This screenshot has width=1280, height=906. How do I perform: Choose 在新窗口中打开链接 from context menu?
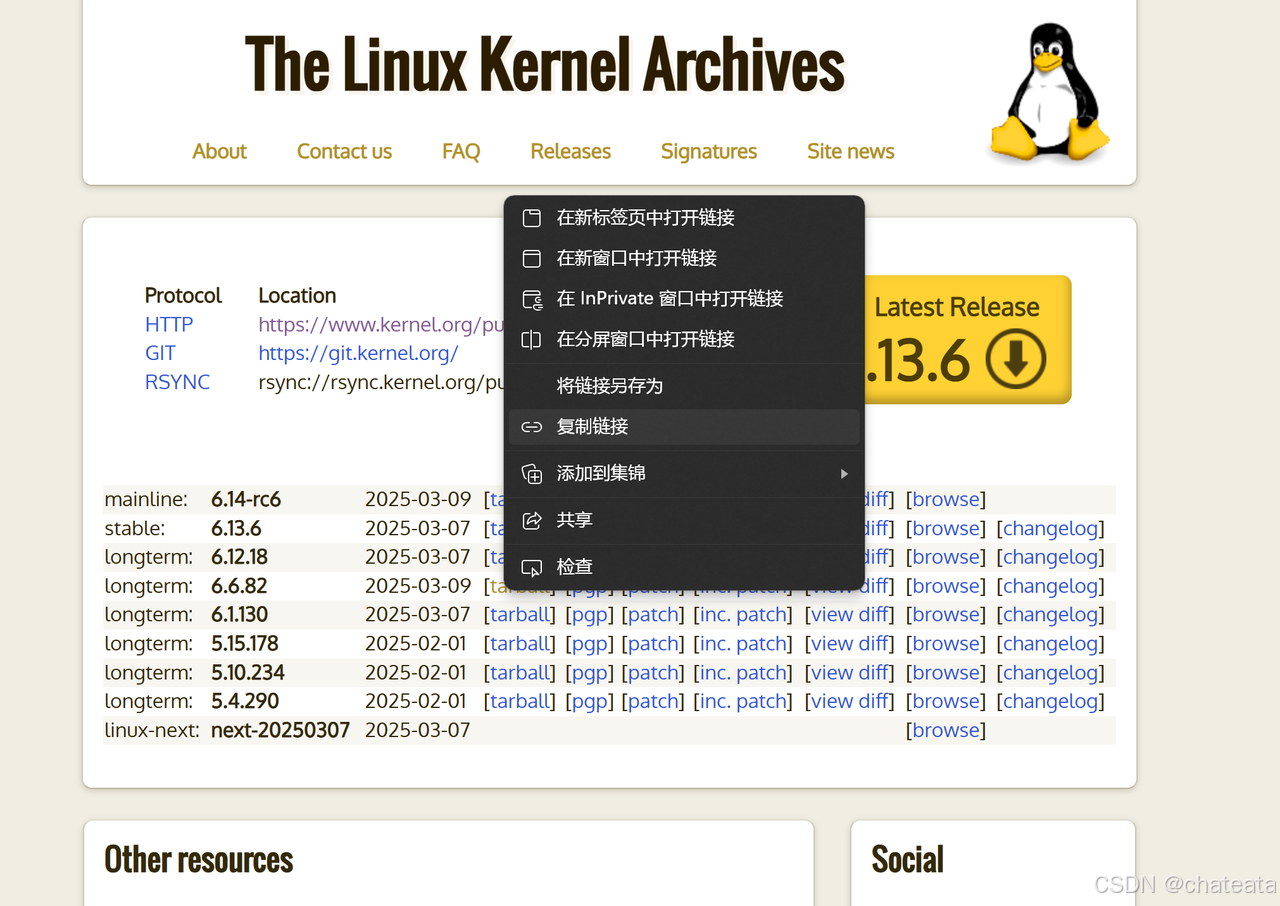[684, 258]
